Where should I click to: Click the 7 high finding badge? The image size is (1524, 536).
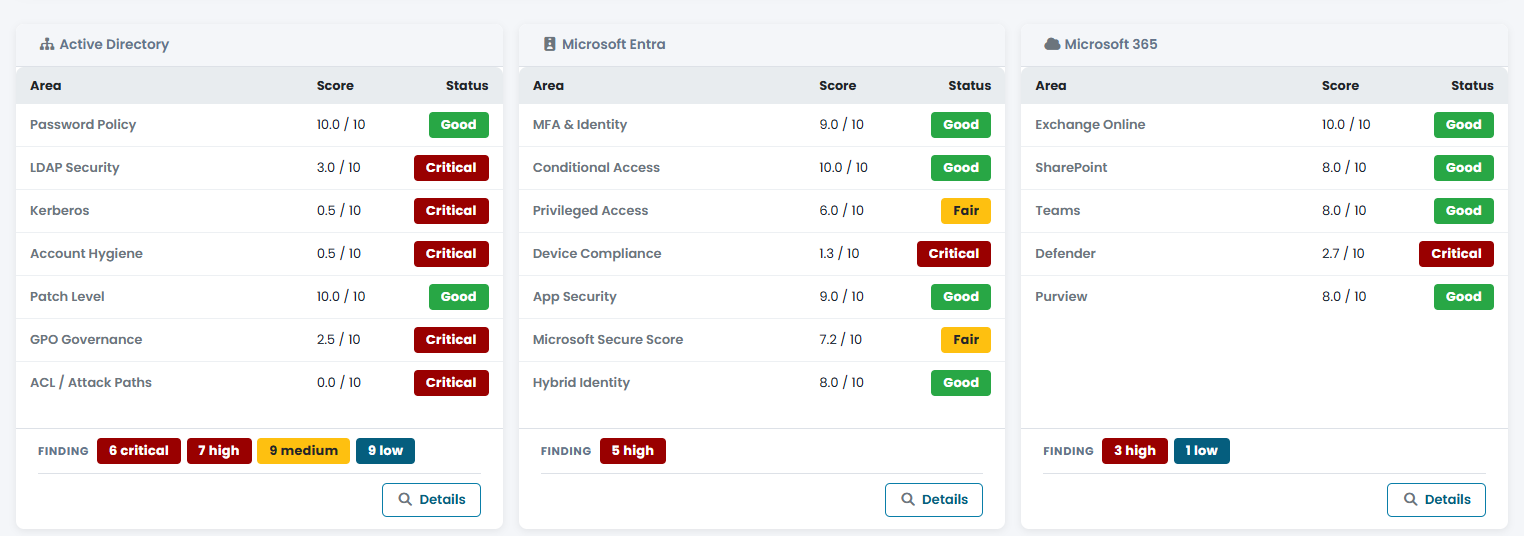(x=218, y=451)
